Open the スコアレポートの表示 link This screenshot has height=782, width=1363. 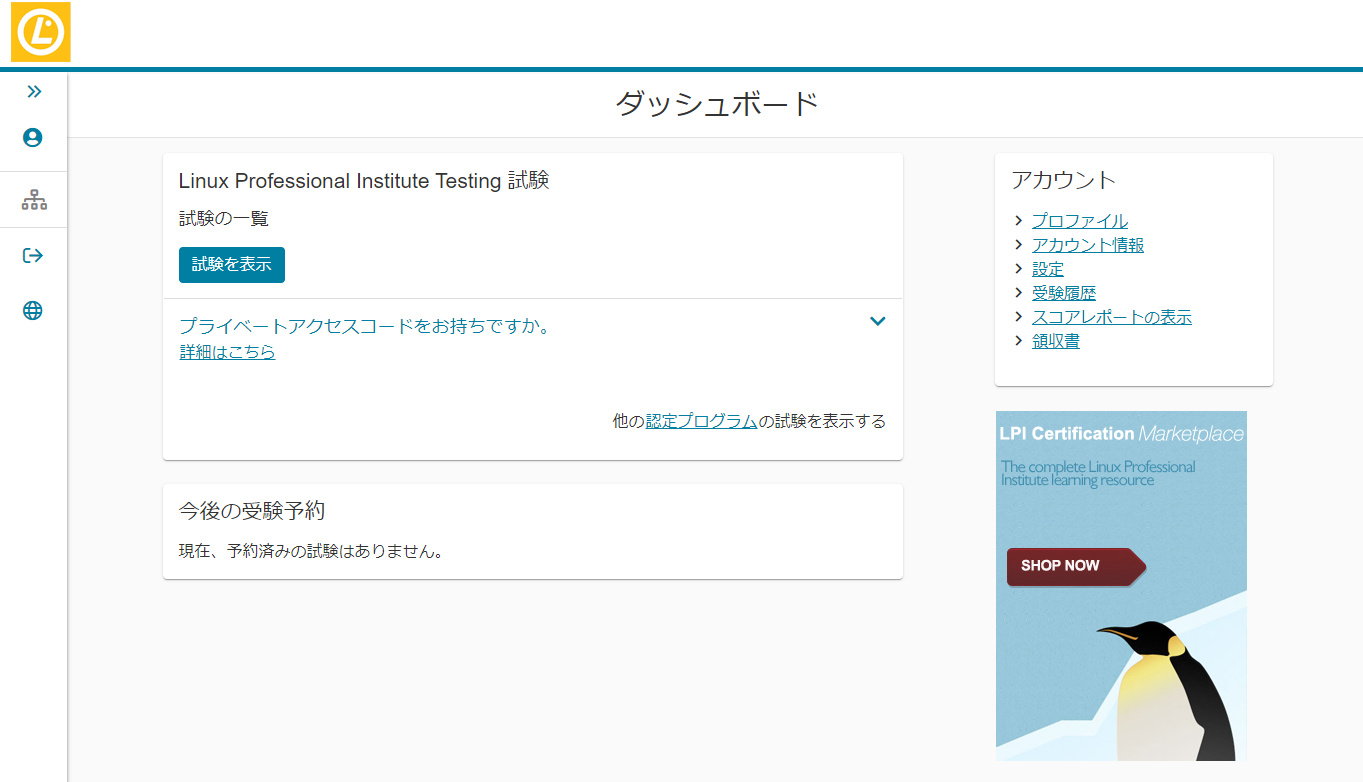pyautogui.click(x=1112, y=317)
